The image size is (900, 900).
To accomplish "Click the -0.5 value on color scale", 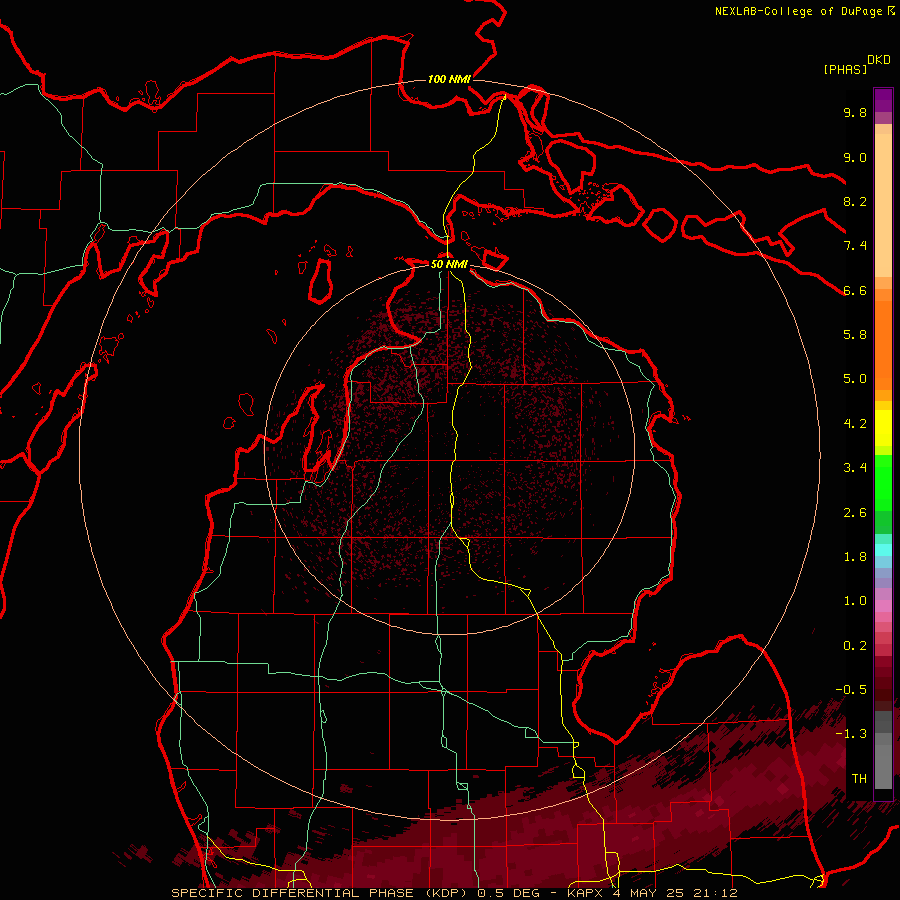I will tap(851, 690).
